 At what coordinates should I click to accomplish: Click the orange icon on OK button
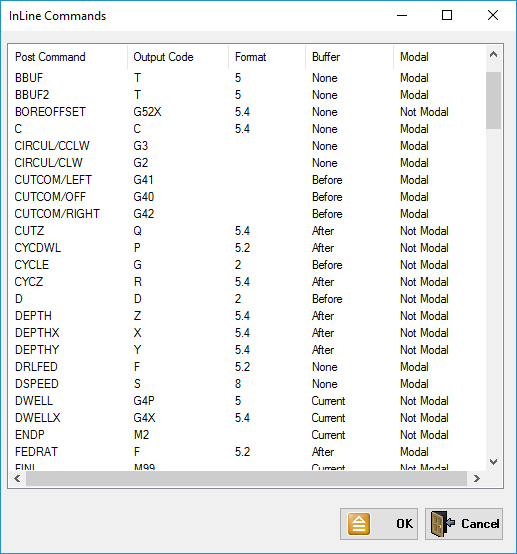(x=359, y=524)
